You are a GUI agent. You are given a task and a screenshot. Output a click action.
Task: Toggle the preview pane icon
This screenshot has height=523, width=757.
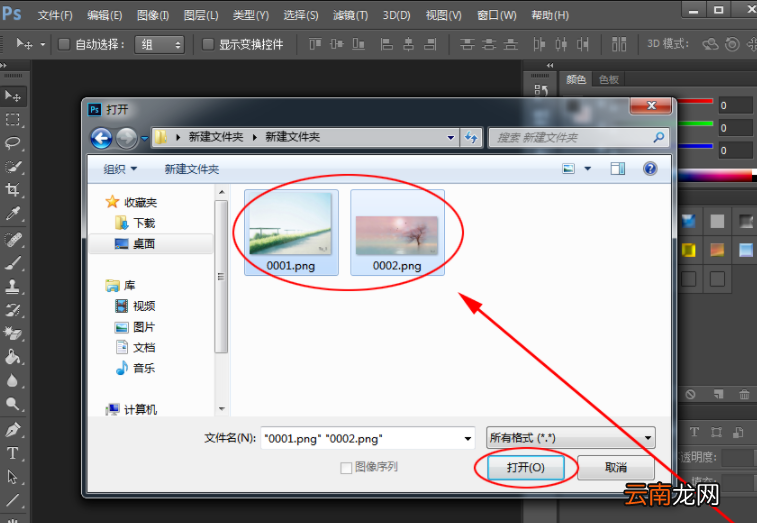click(x=617, y=169)
